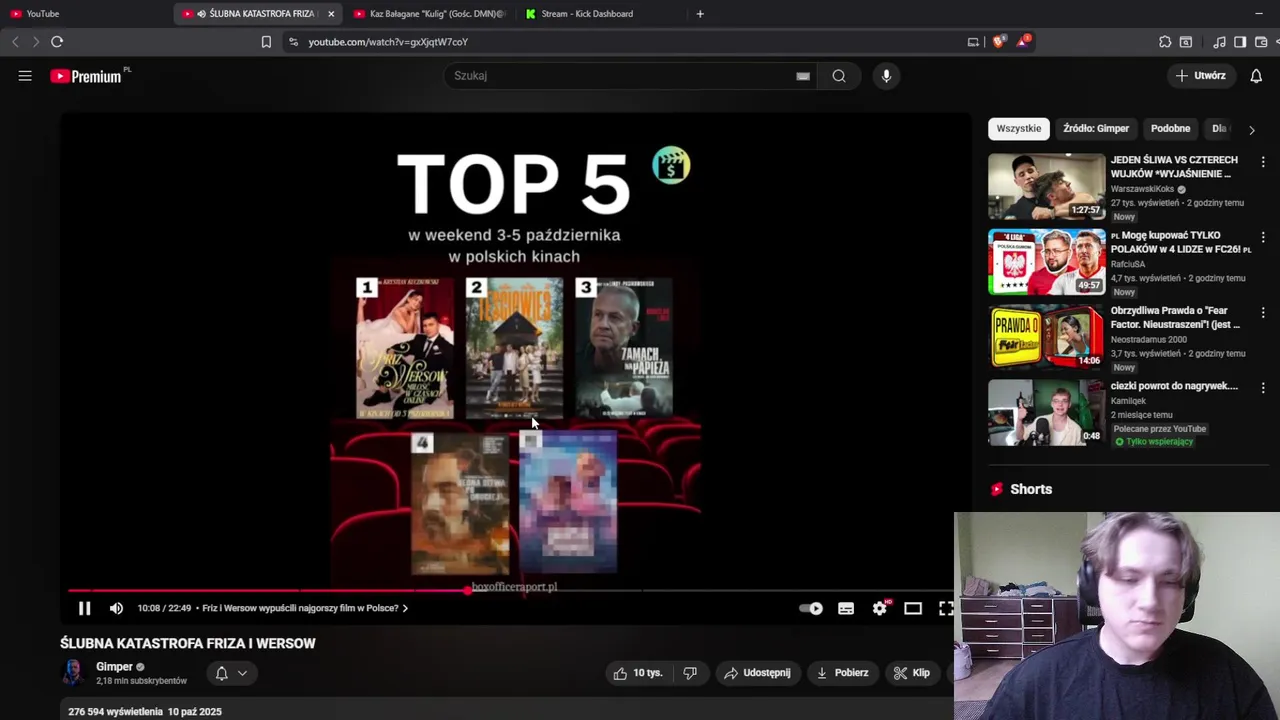Open Gimper subscription notification dropdown
1280x720 pixels.
231,673
